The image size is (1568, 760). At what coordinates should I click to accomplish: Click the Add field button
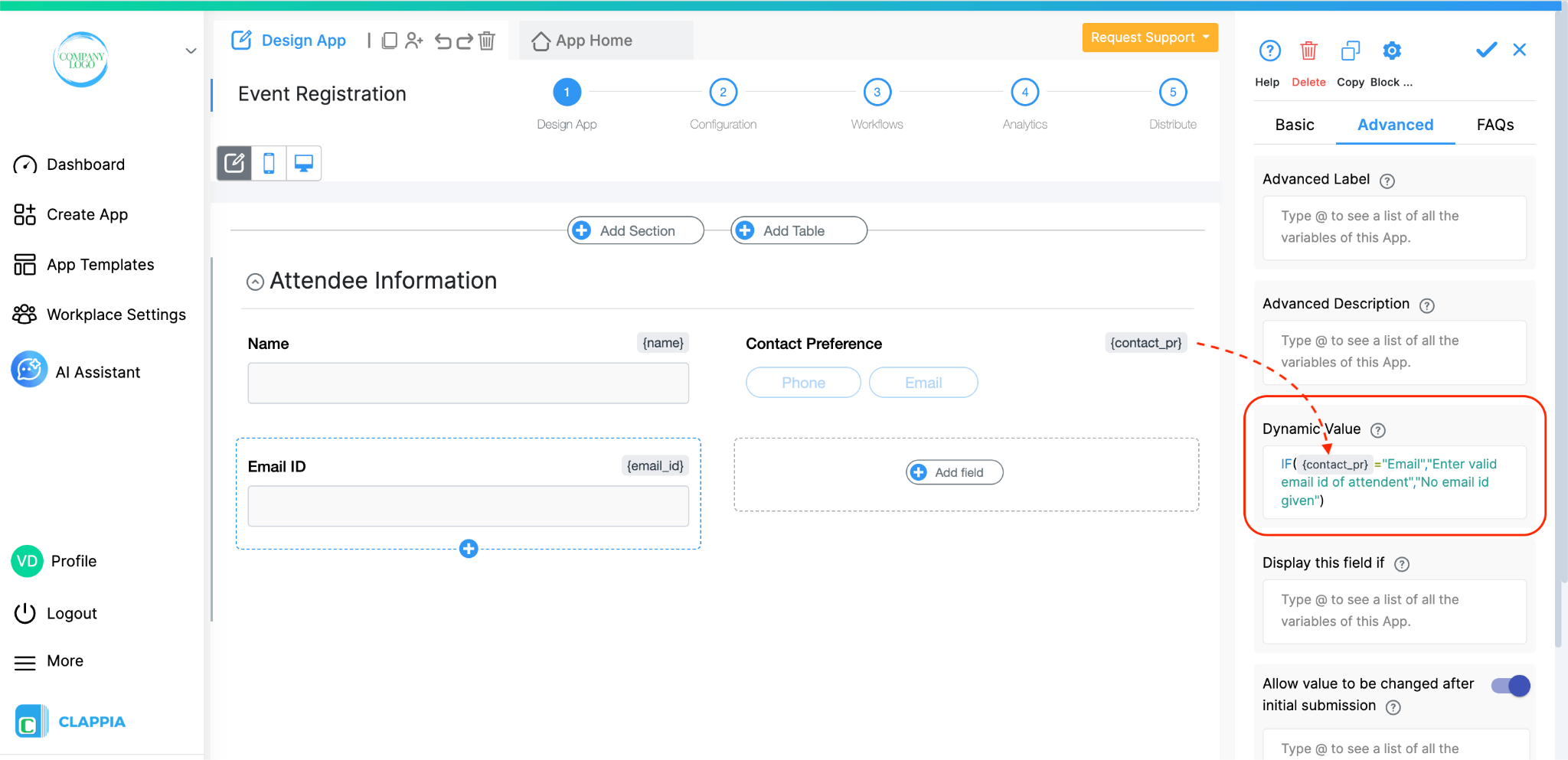coord(955,472)
